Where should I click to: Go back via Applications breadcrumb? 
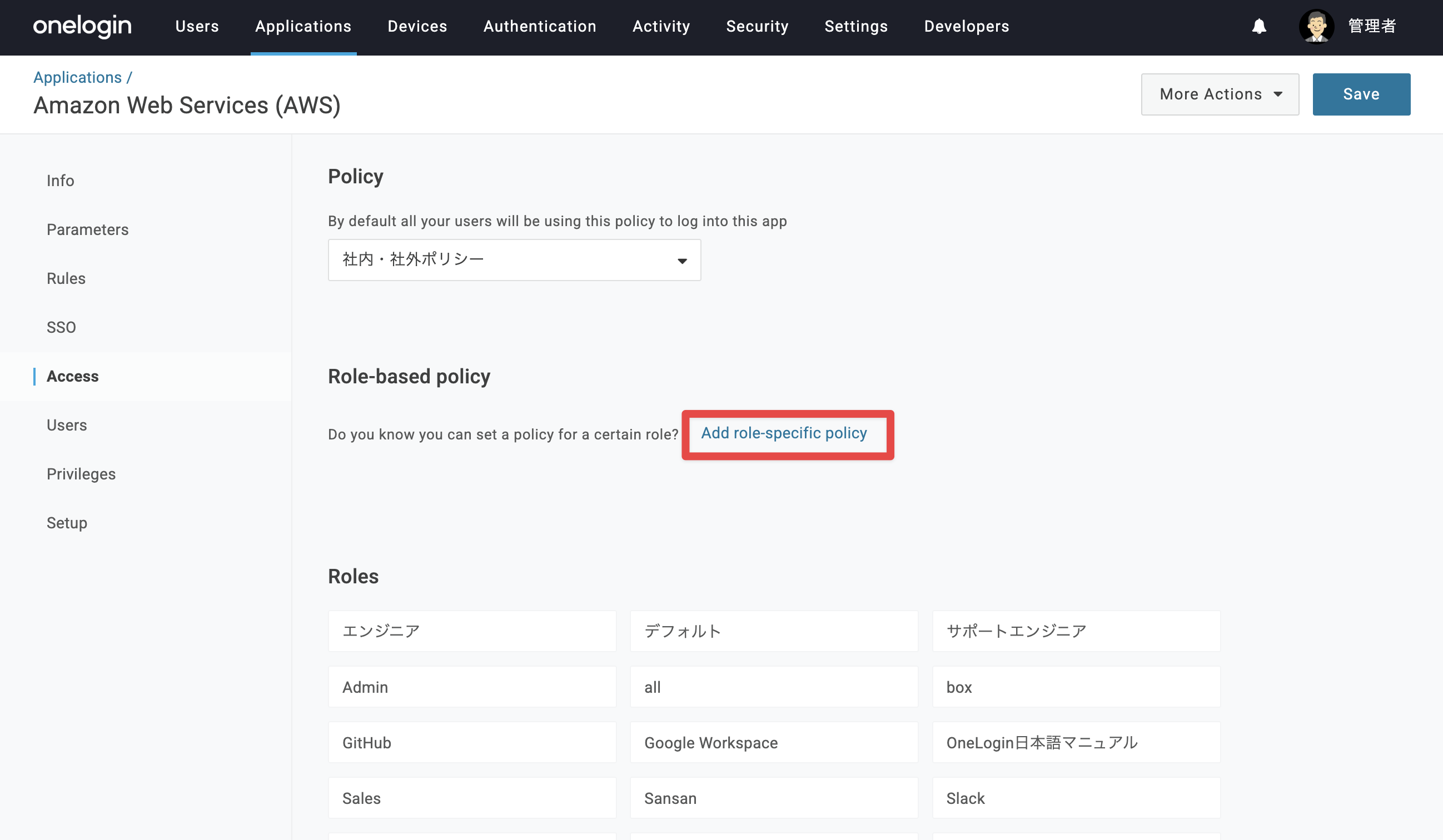77,77
